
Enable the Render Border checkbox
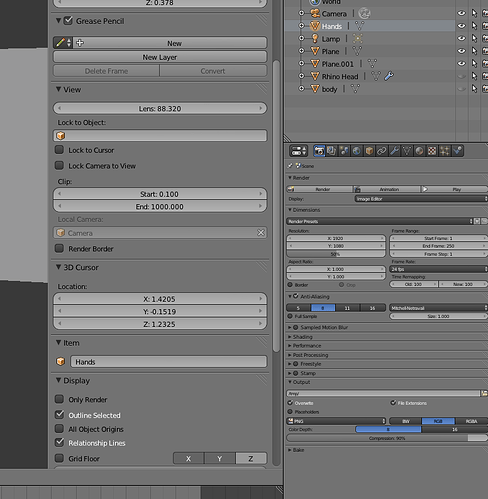pos(59,248)
